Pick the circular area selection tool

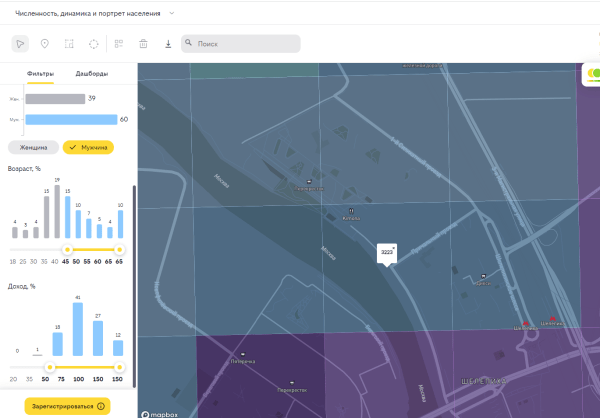coord(94,44)
